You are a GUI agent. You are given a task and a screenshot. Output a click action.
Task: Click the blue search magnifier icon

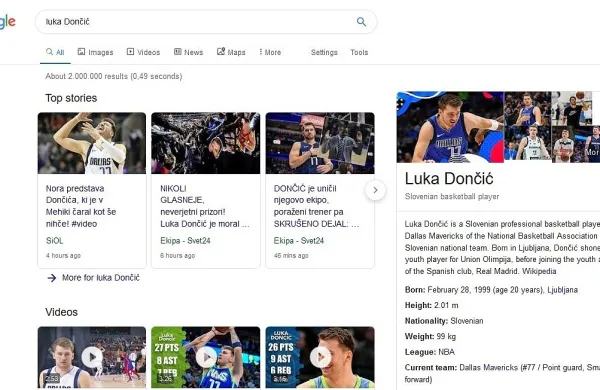click(x=361, y=22)
